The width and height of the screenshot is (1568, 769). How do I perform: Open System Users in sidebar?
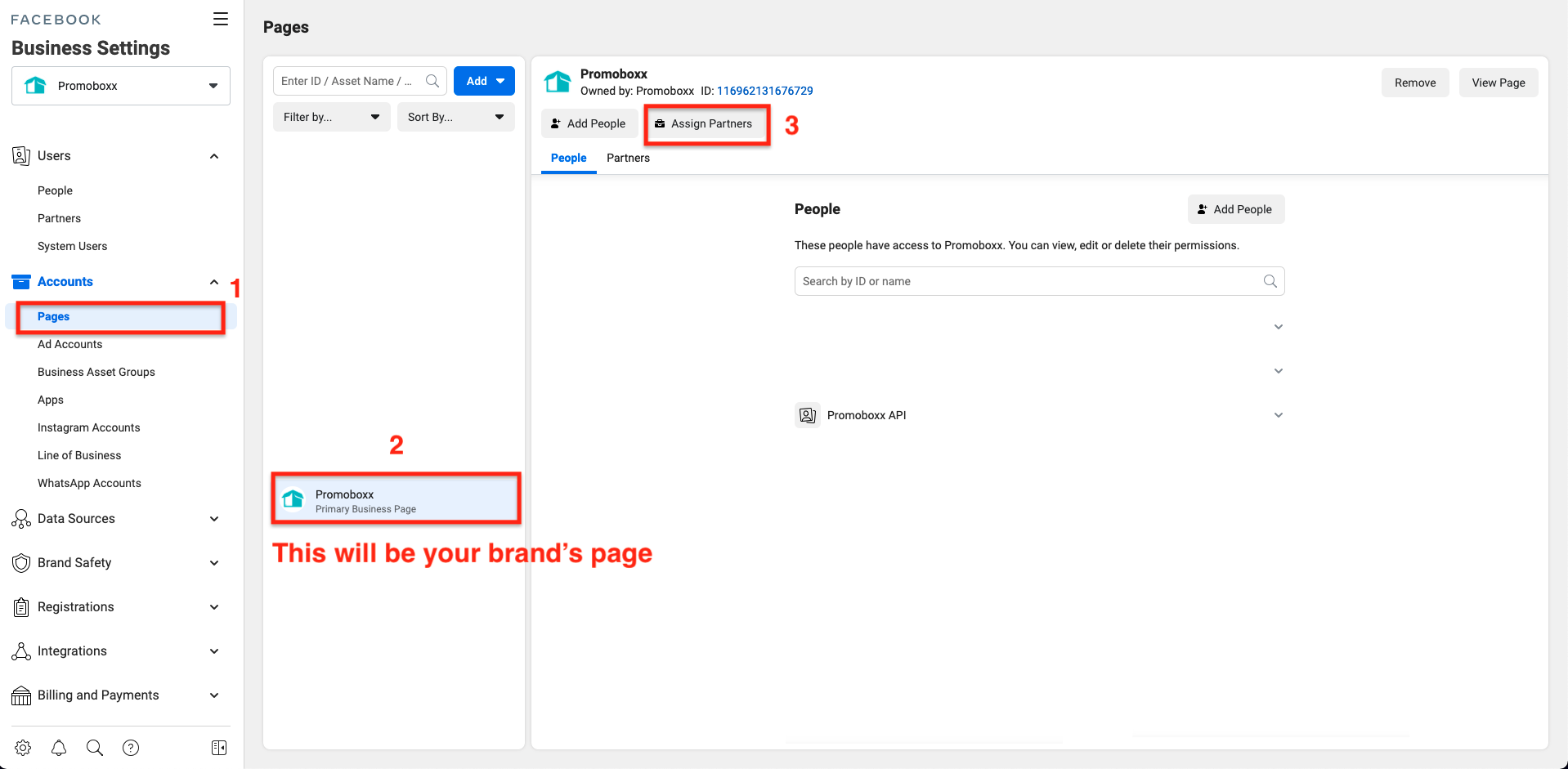click(72, 246)
